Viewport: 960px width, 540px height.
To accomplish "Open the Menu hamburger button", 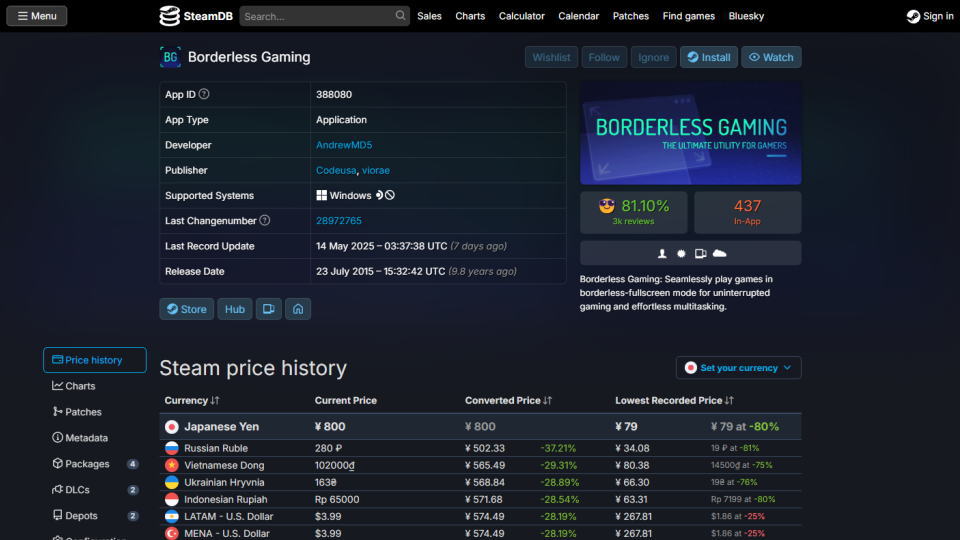I will click(37, 16).
